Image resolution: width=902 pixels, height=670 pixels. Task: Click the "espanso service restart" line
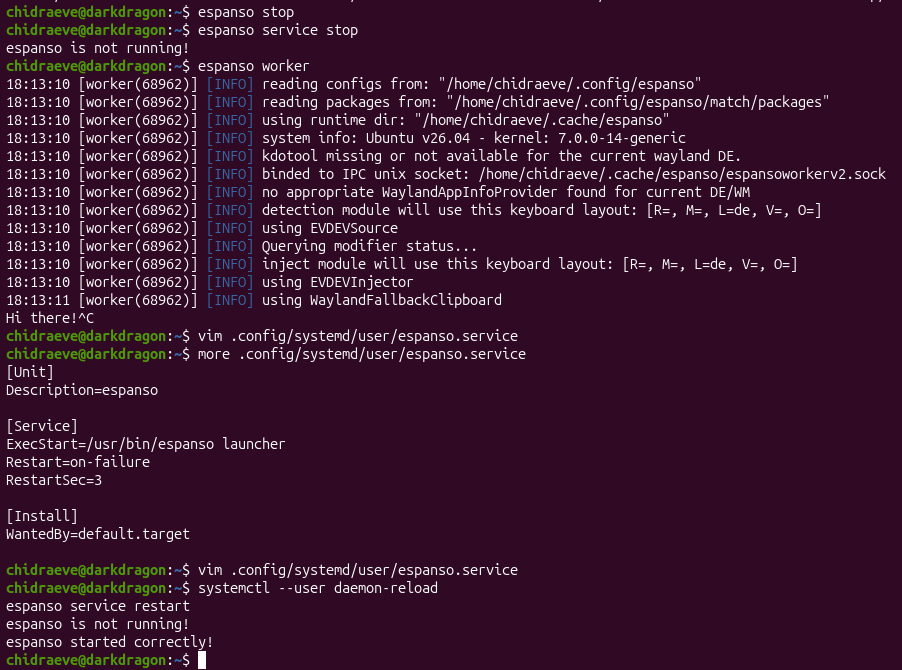coord(97,606)
